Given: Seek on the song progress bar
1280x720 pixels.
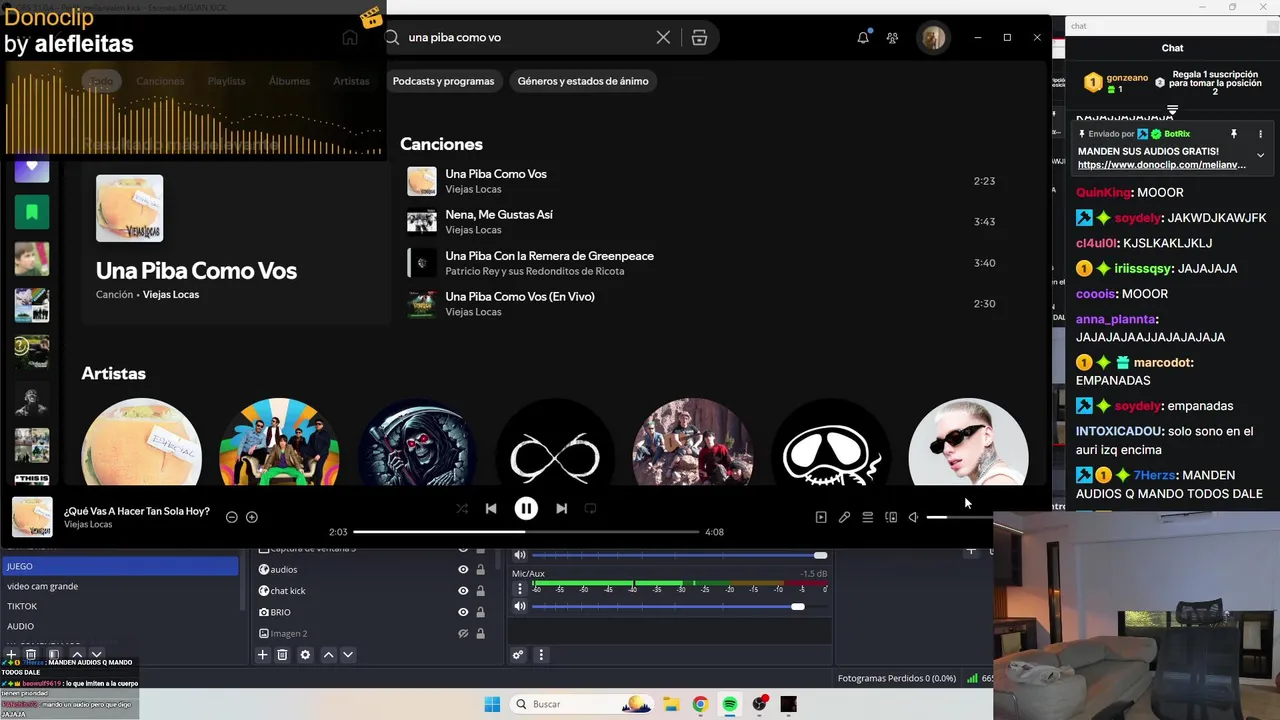Looking at the screenshot, I should pyautogui.click(x=526, y=532).
